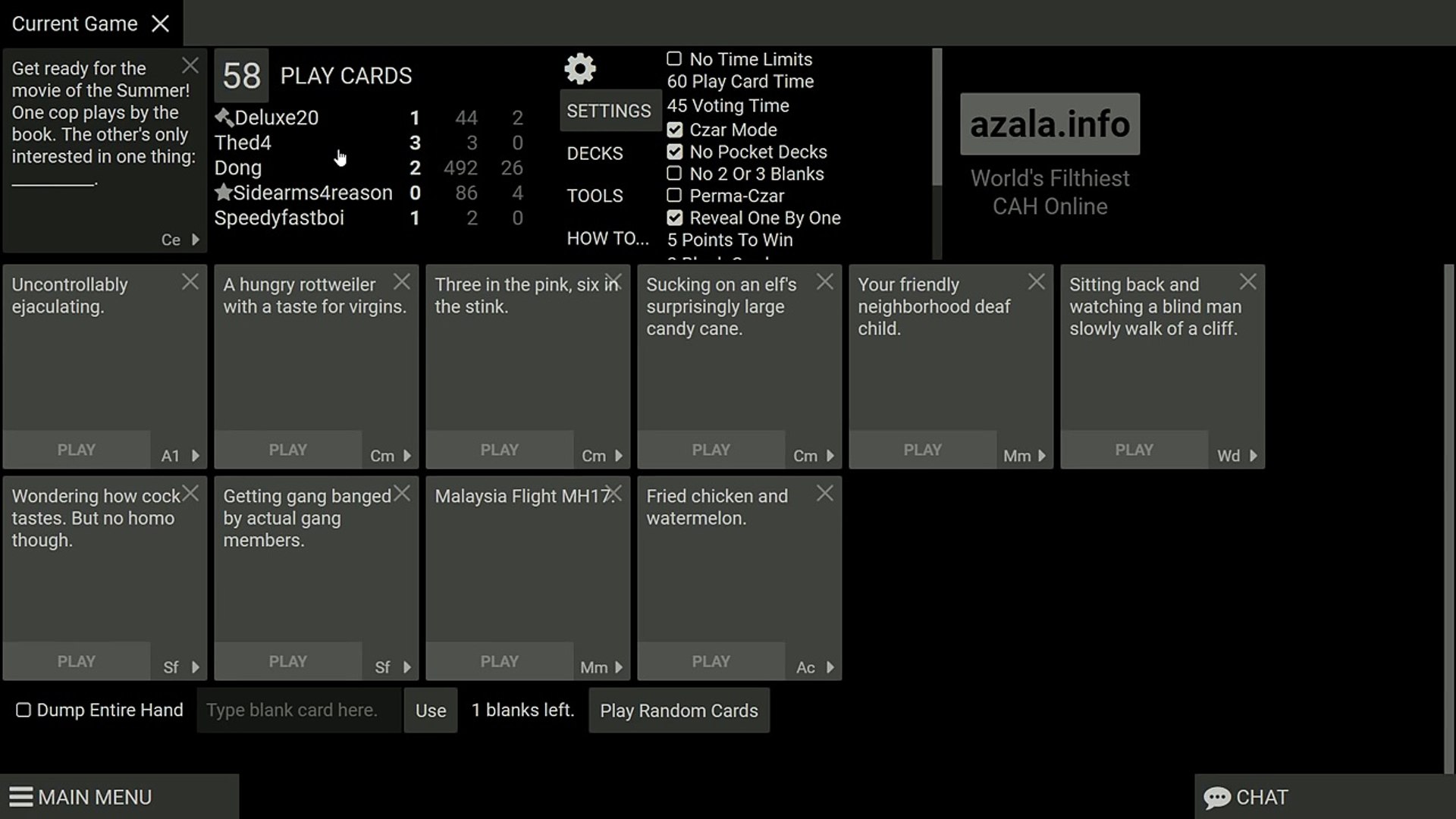
Task: Discard the 'Malaysia Flight MH17' card with X
Action: click(614, 494)
